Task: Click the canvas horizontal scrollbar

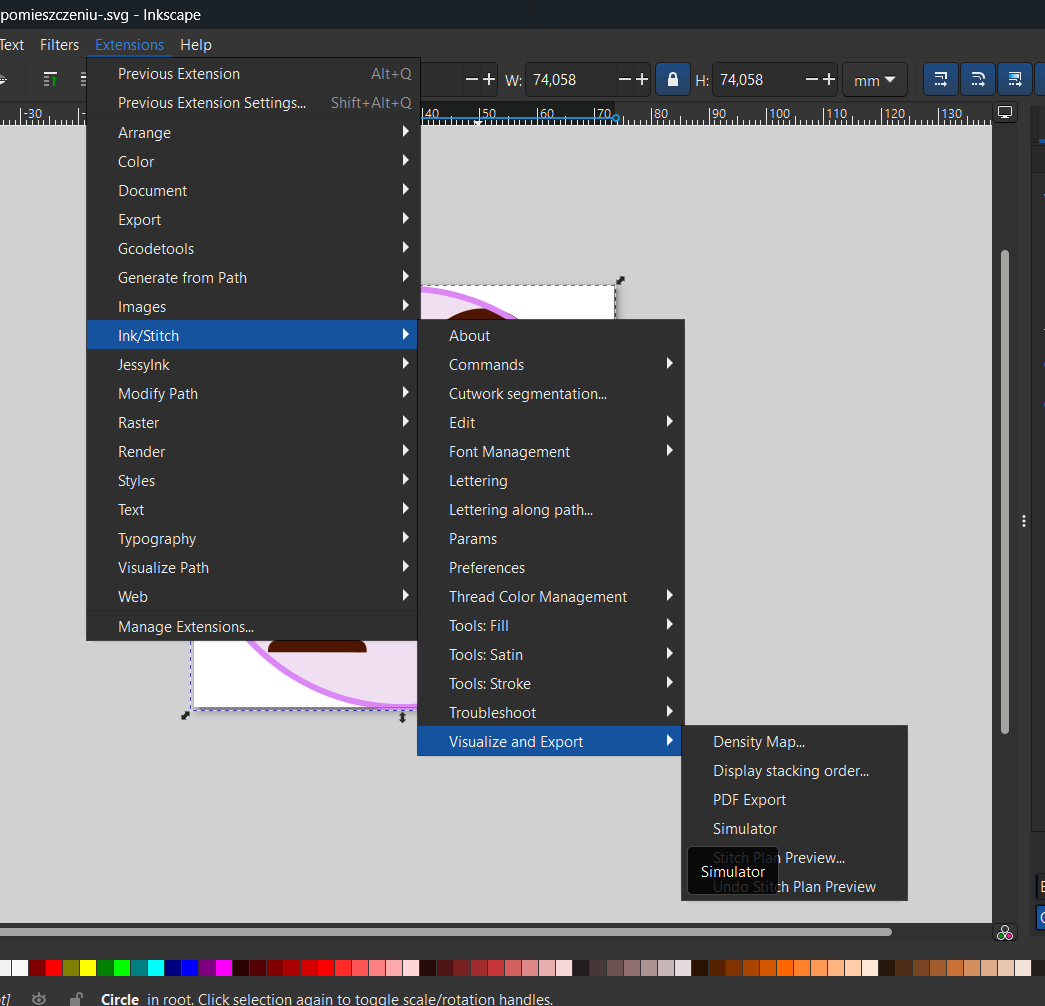Action: (445, 932)
